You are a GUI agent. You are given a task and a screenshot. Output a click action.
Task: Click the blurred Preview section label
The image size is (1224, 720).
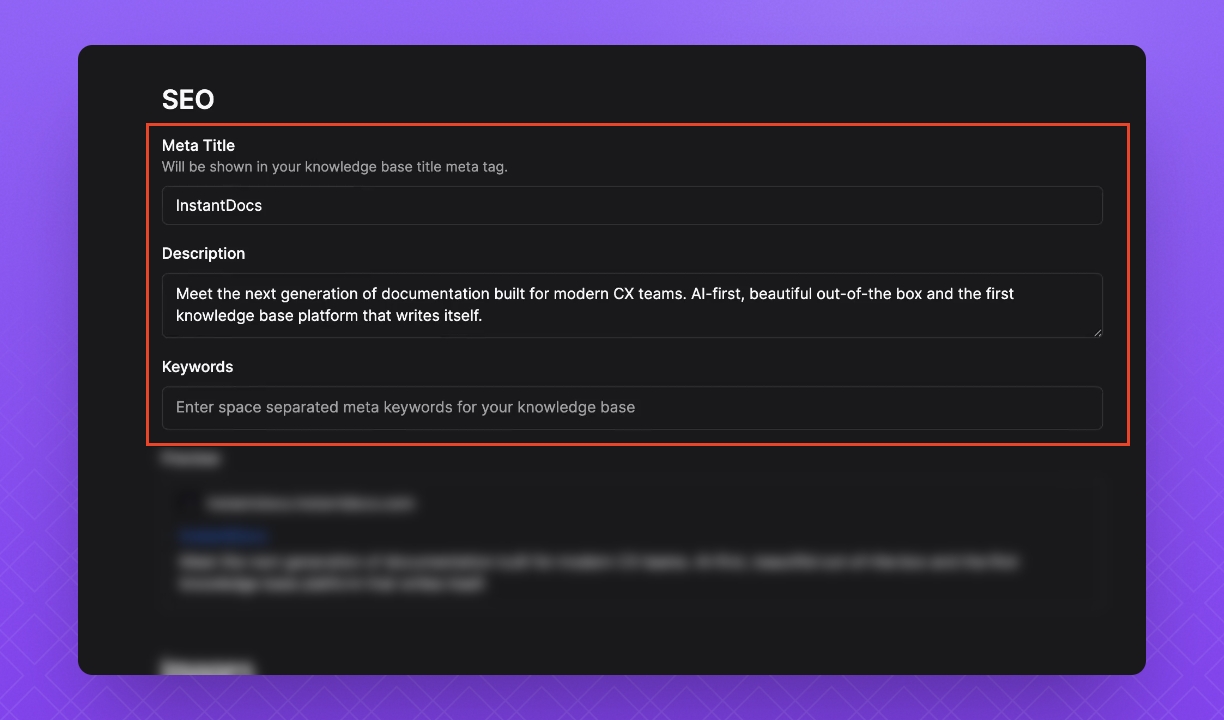pyautogui.click(x=191, y=458)
